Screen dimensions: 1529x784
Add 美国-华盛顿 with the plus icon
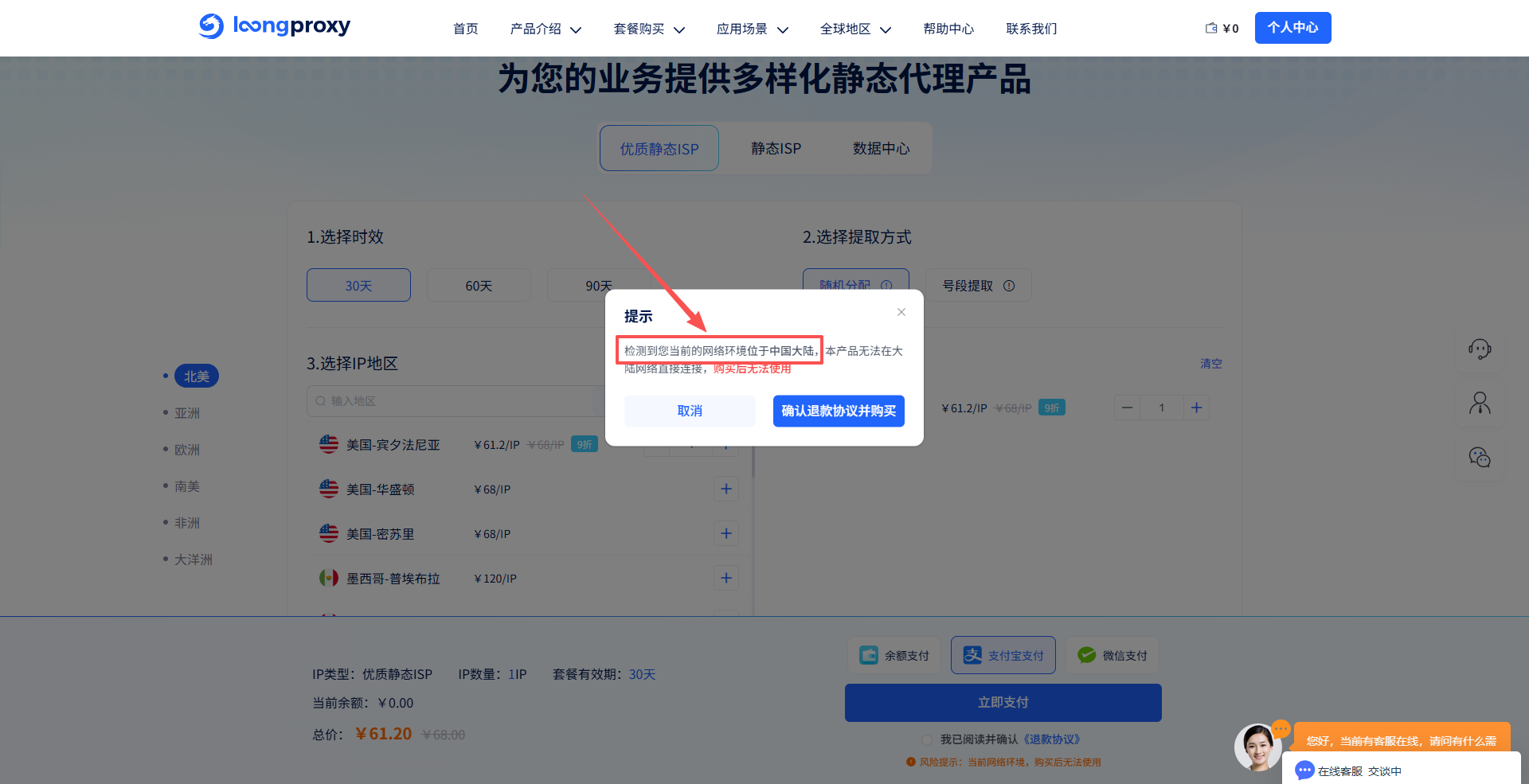[725, 489]
